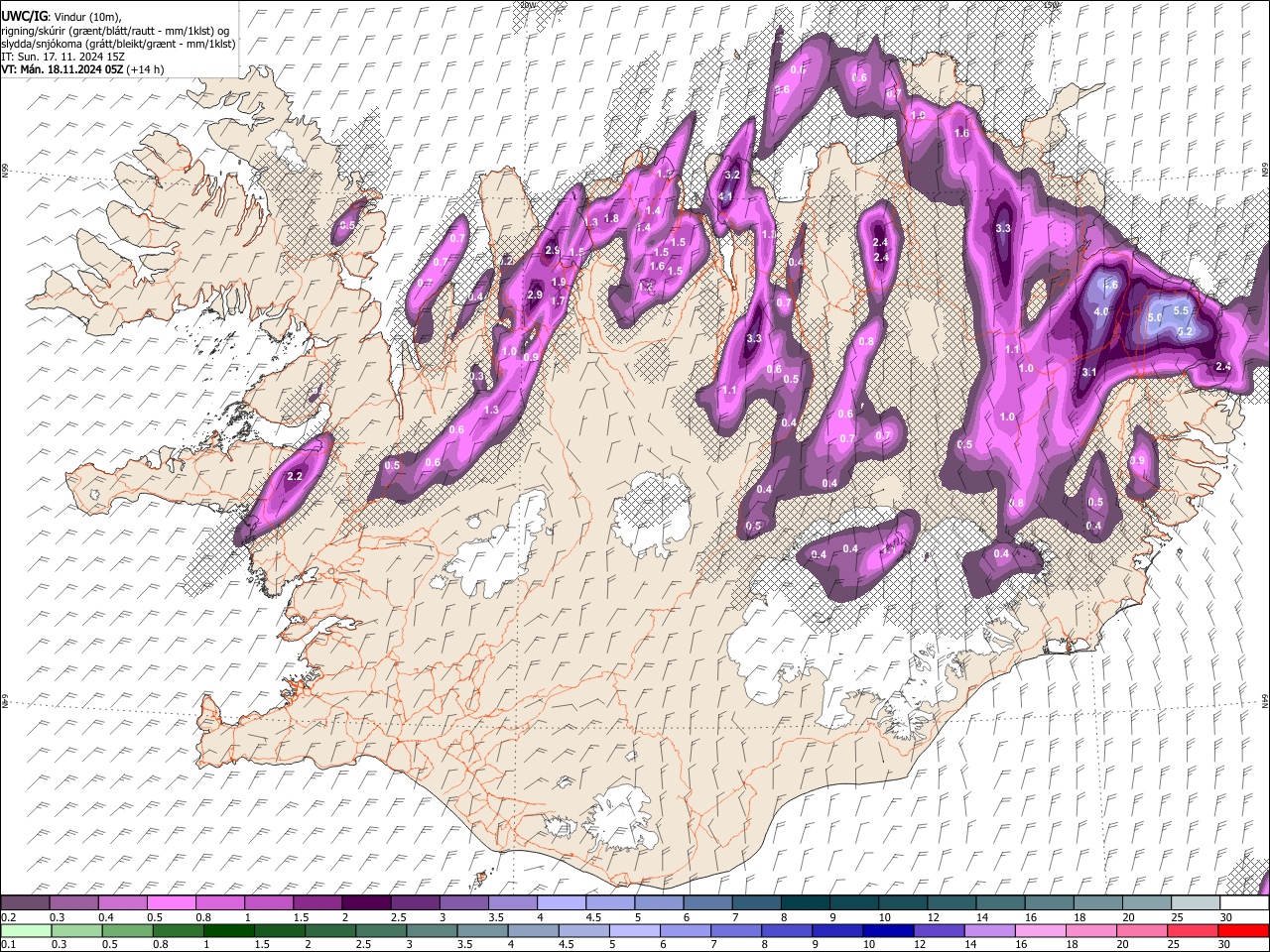Screen dimensions: 1270x952
Task: Pick upper legend swatch between 1 and 1.5
Action: (x=268, y=903)
